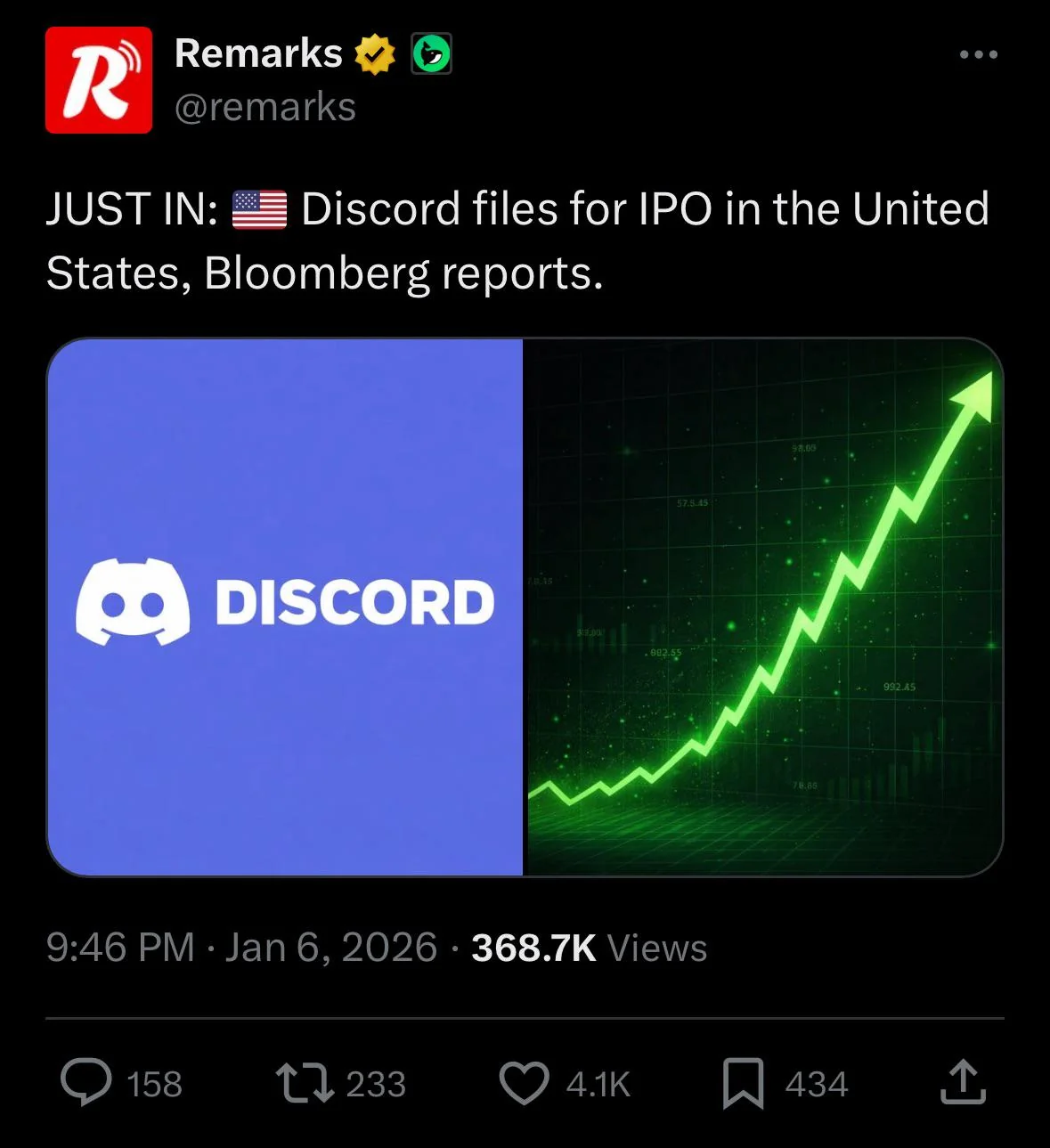Image resolution: width=1050 pixels, height=1148 pixels.
Task: Click the @remarks handle
Action: click(265, 108)
